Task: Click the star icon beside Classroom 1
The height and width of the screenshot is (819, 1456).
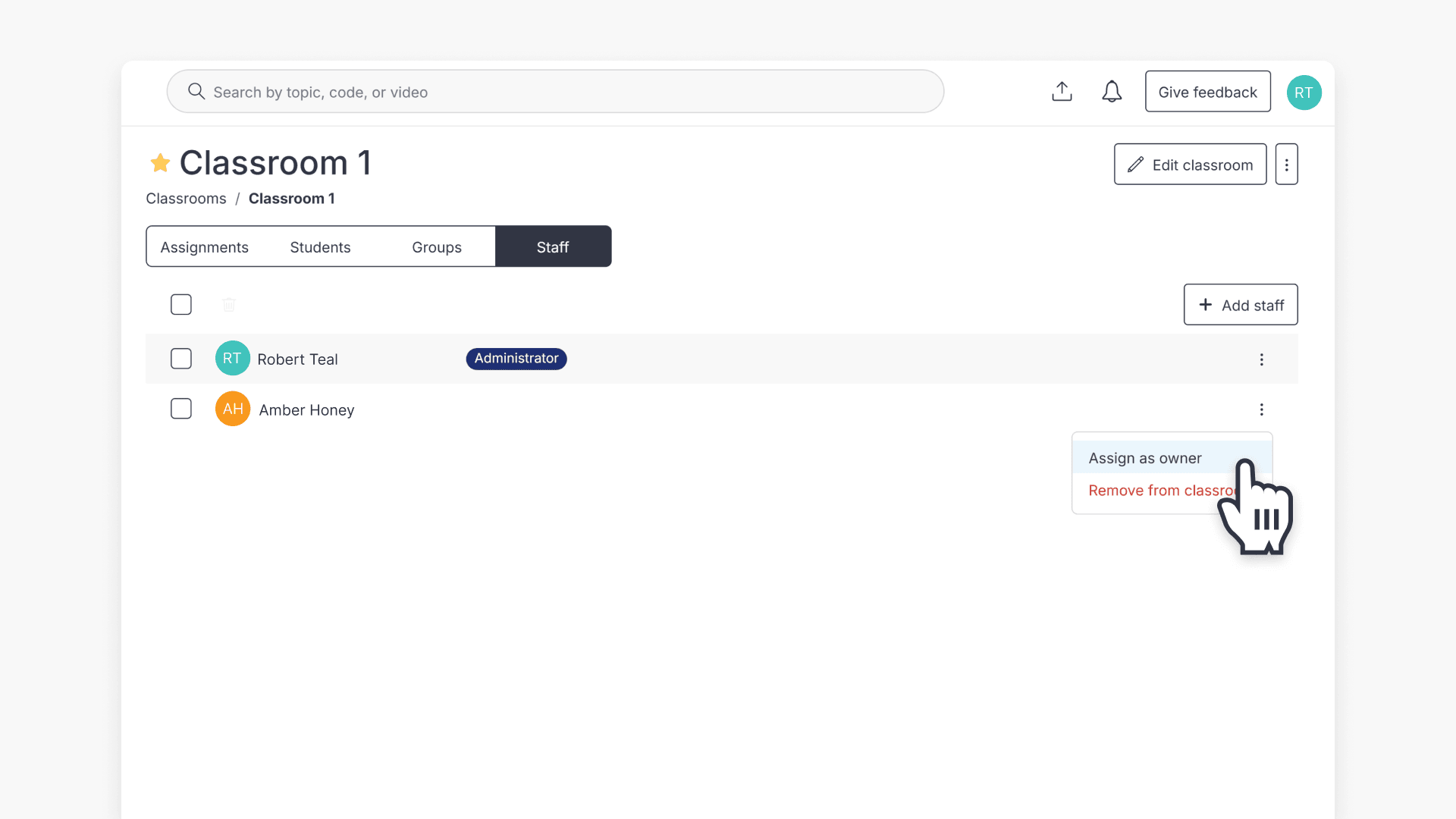Action: (x=160, y=163)
